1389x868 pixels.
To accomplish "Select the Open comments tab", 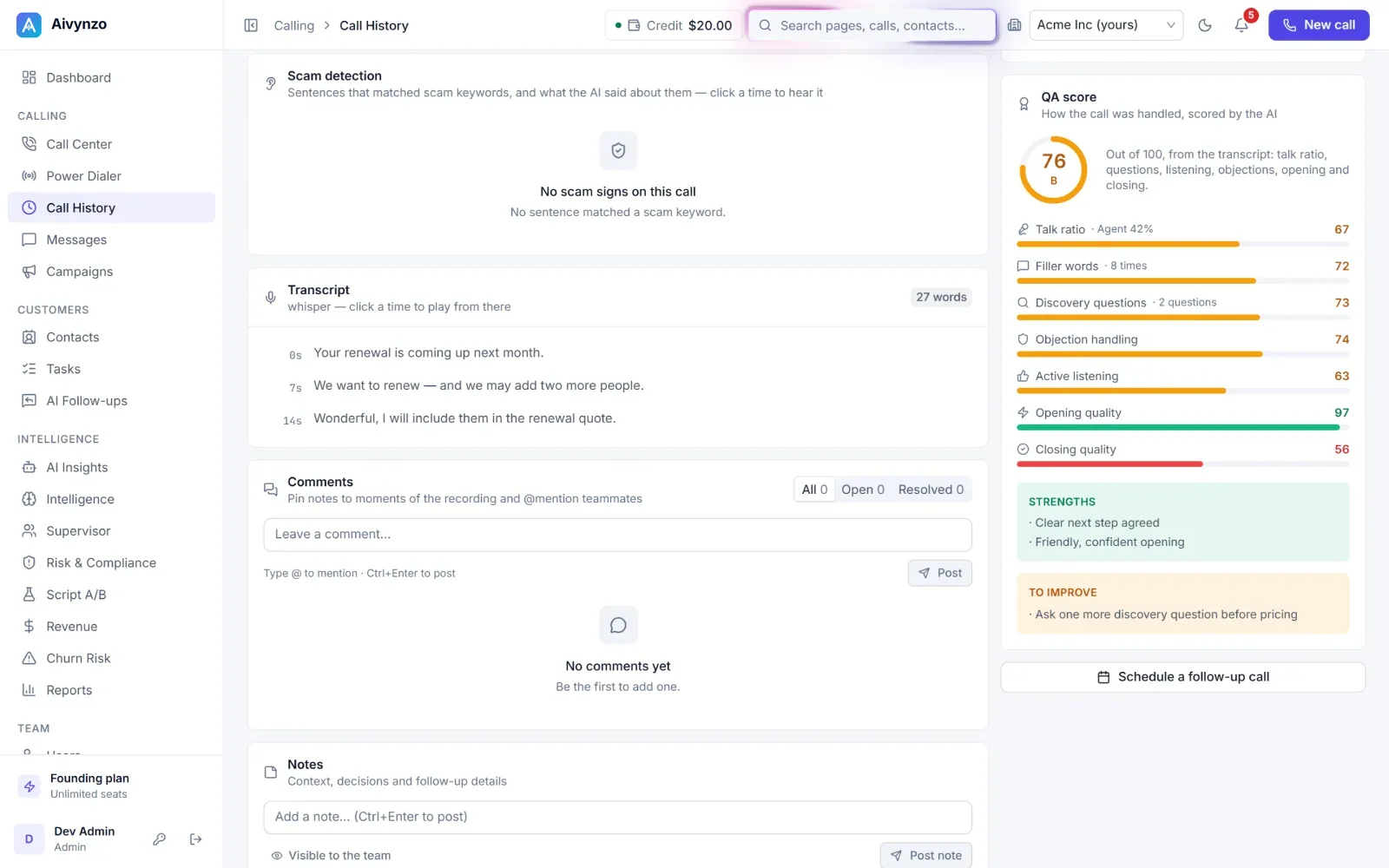I will tap(863, 490).
